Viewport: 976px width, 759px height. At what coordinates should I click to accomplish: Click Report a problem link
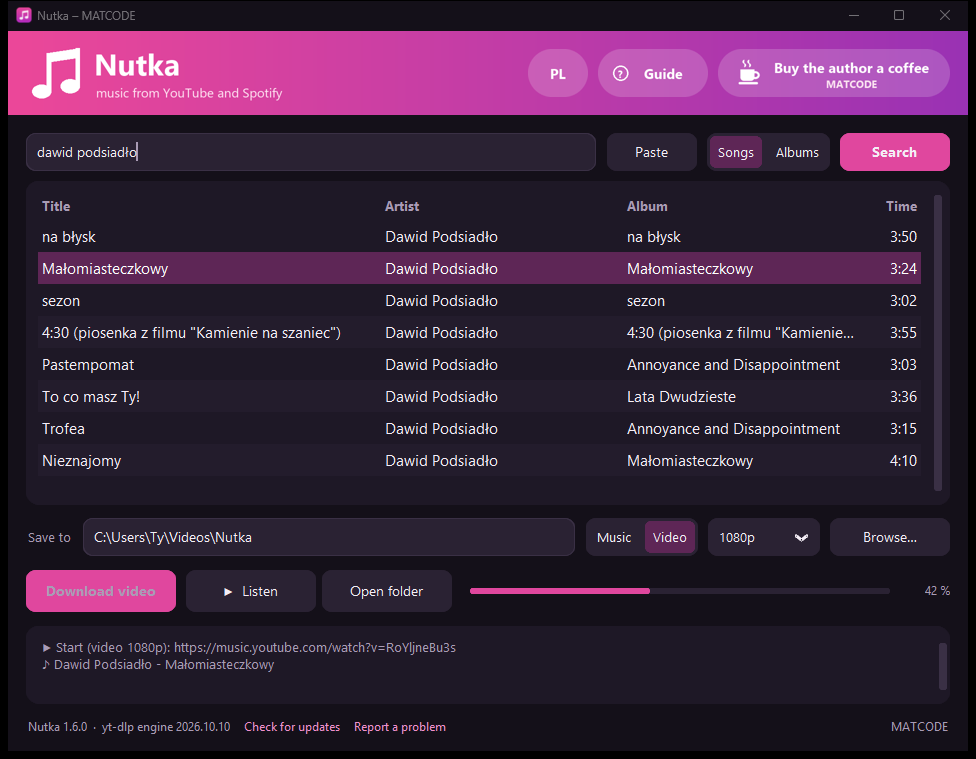click(x=400, y=727)
